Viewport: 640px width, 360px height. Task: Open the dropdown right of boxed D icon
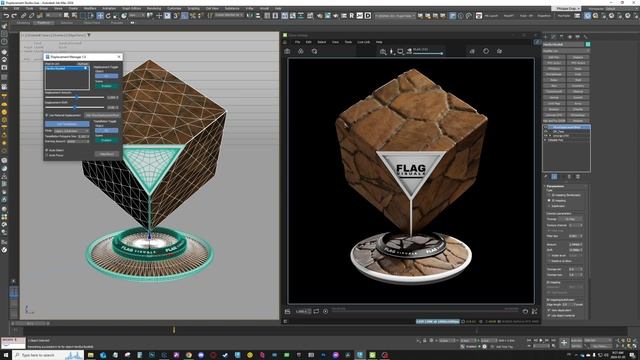tap(395, 16)
